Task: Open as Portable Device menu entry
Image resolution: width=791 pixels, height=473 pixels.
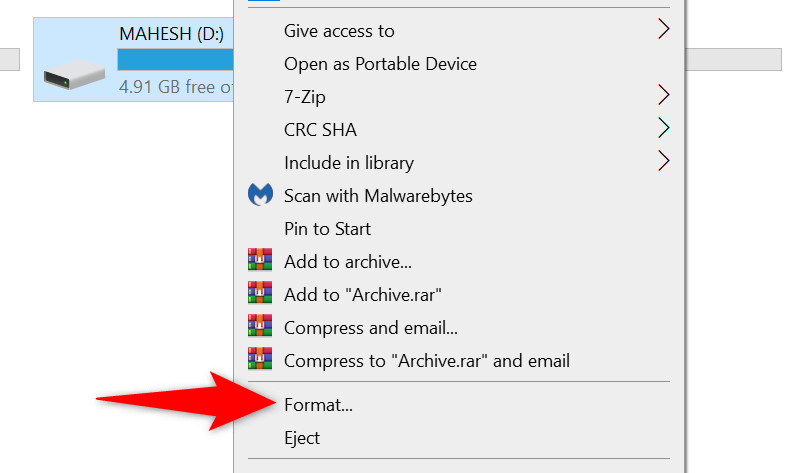Action: (x=380, y=64)
